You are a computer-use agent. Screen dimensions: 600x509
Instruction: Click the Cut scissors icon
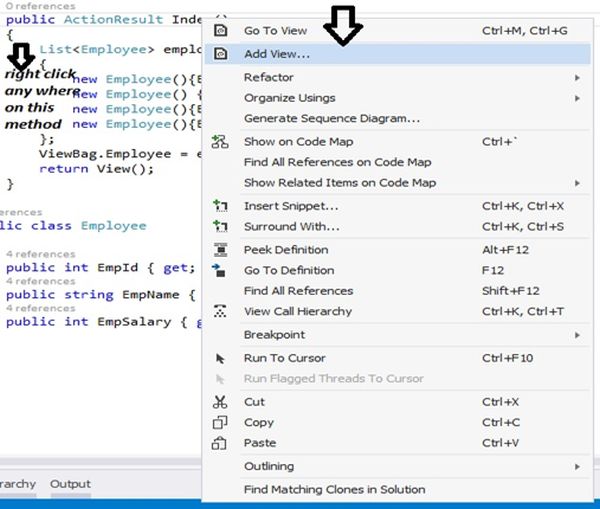[220, 402]
